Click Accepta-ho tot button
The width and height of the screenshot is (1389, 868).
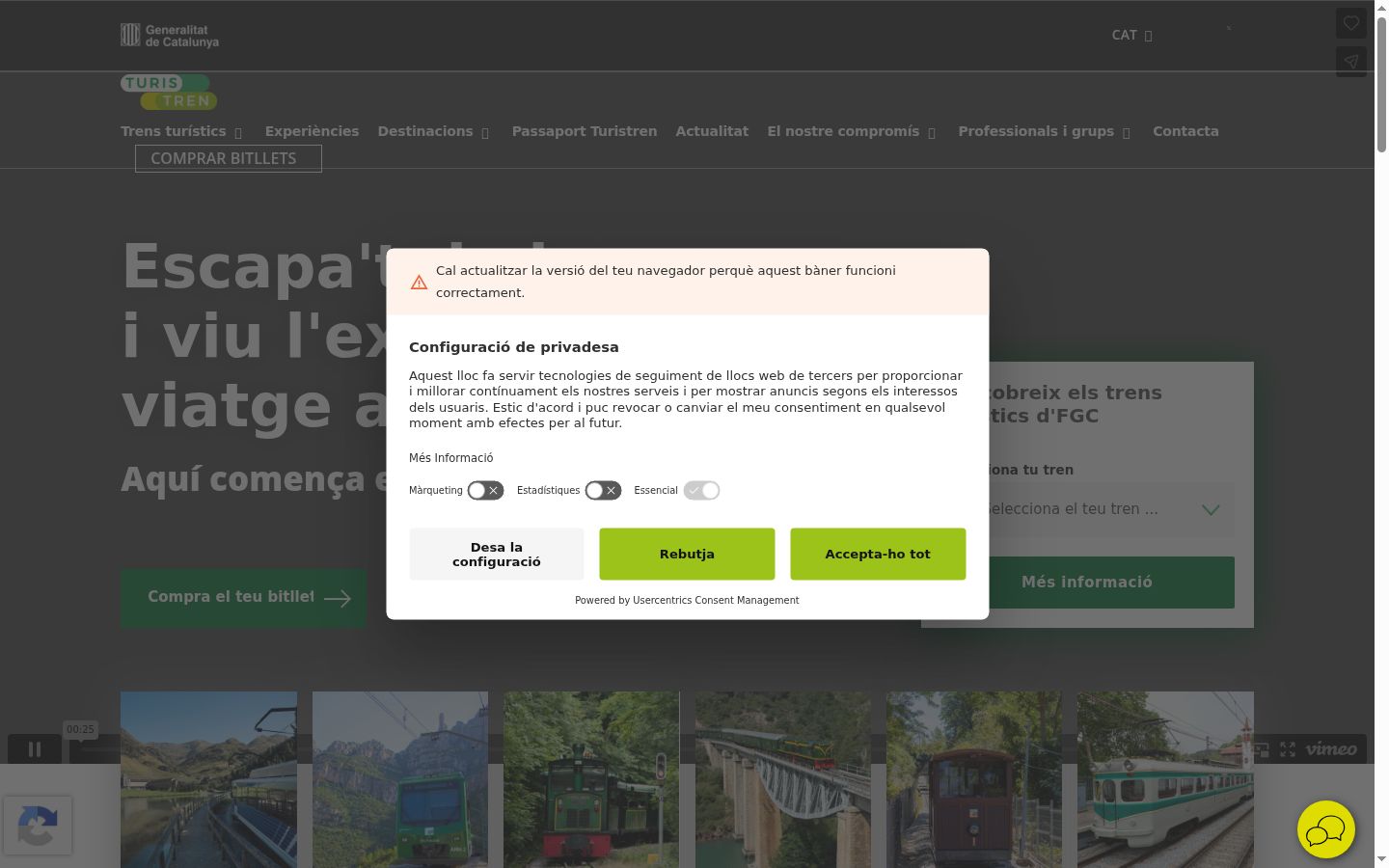coord(878,554)
